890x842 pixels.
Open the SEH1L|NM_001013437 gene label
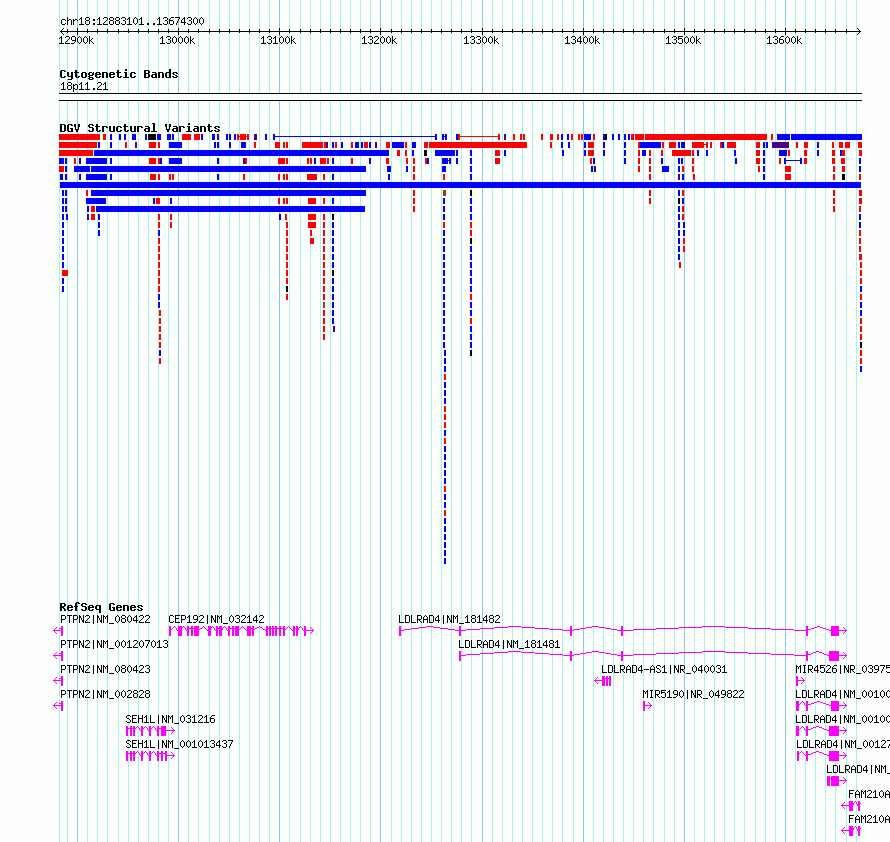click(x=179, y=744)
